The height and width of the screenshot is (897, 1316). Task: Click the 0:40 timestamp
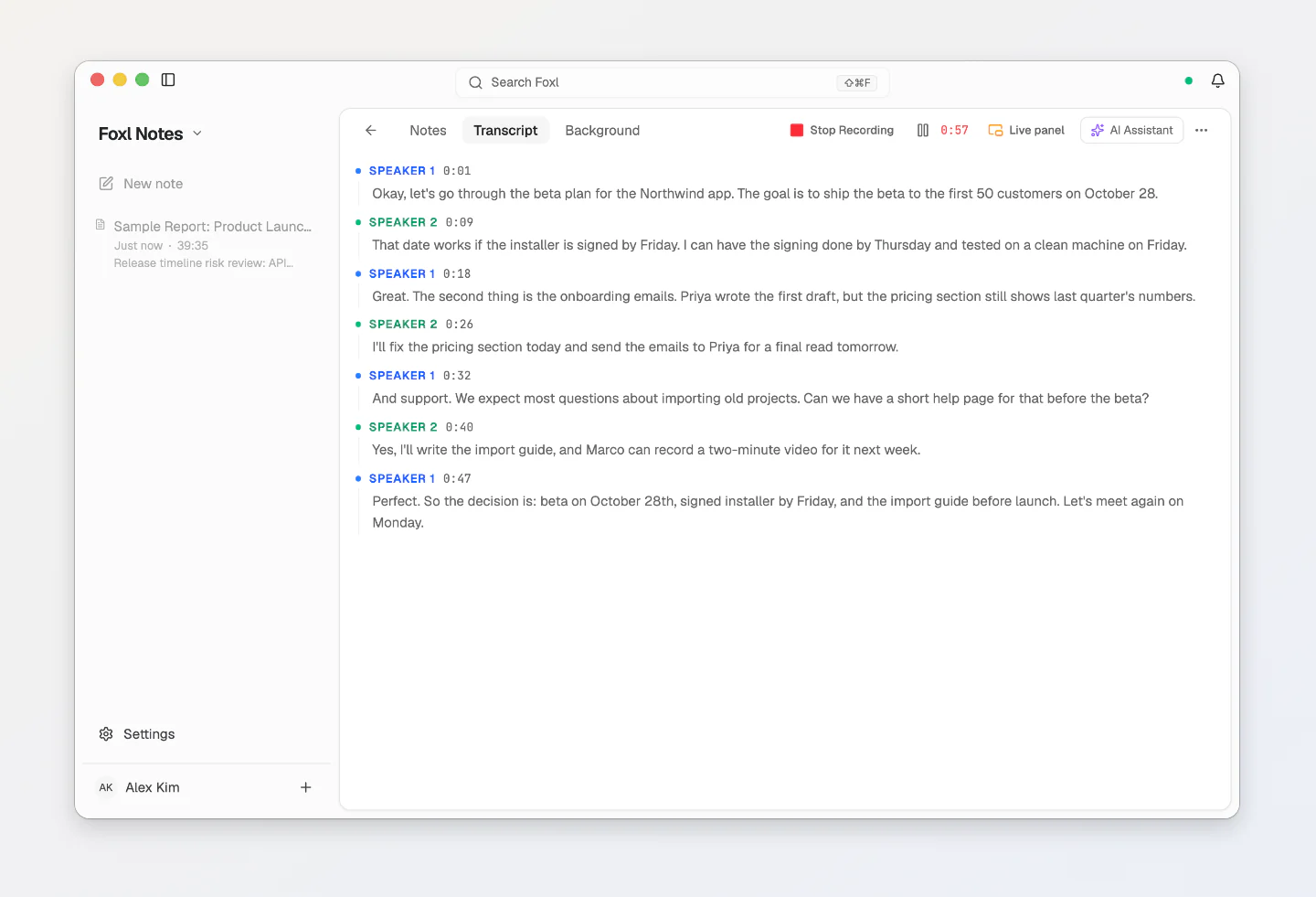(x=460, y=427)
